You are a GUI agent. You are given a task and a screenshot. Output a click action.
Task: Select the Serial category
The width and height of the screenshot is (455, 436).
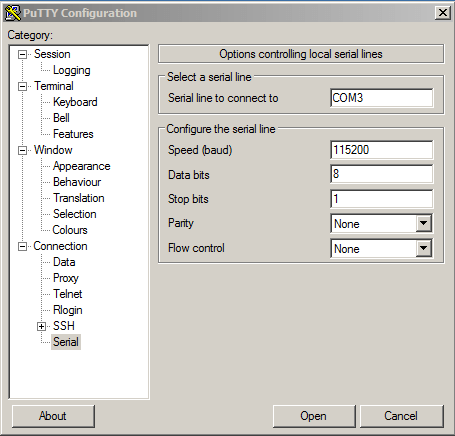[66, 342]
